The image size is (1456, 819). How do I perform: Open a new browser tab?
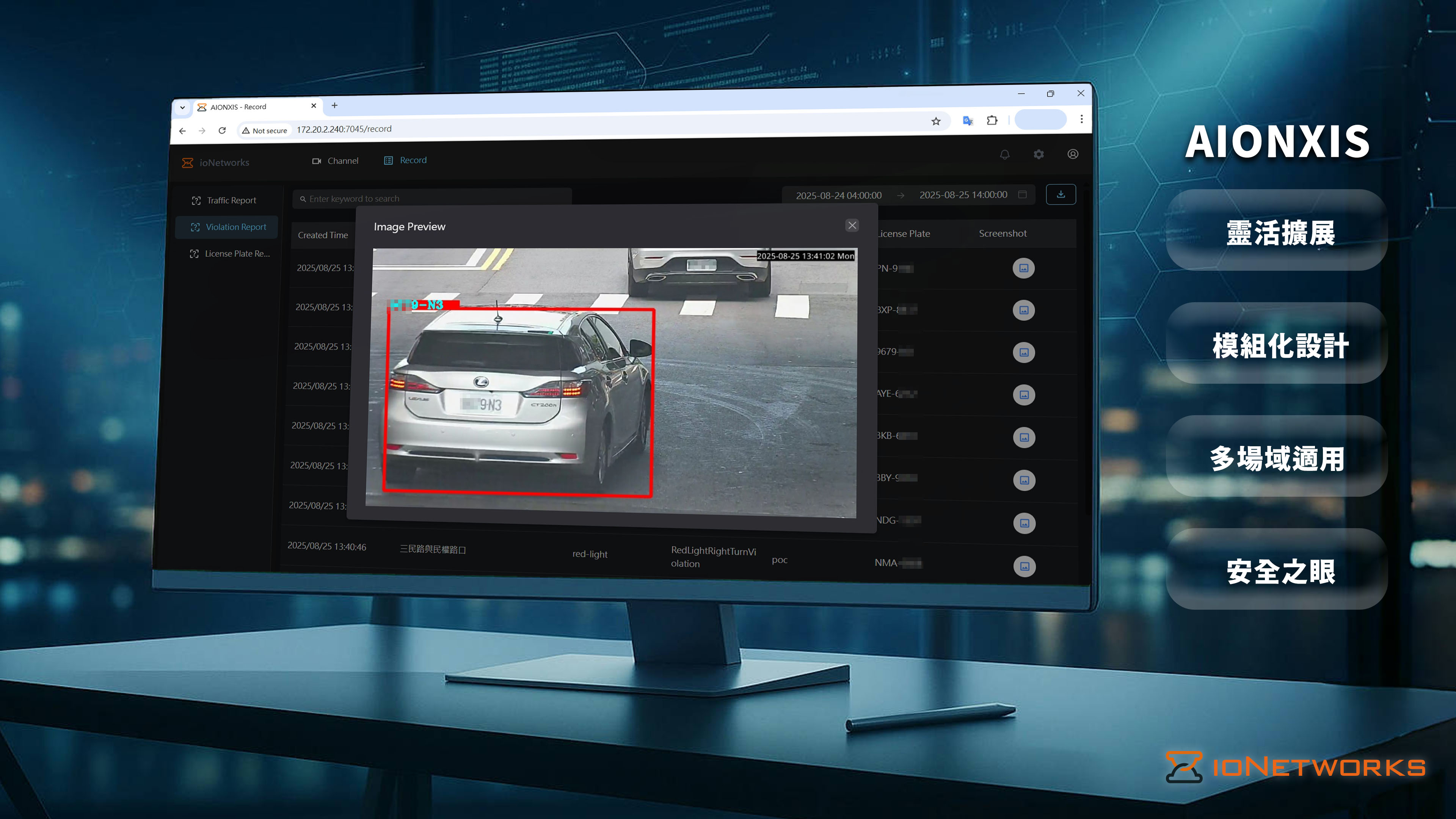tap(334, 106)
